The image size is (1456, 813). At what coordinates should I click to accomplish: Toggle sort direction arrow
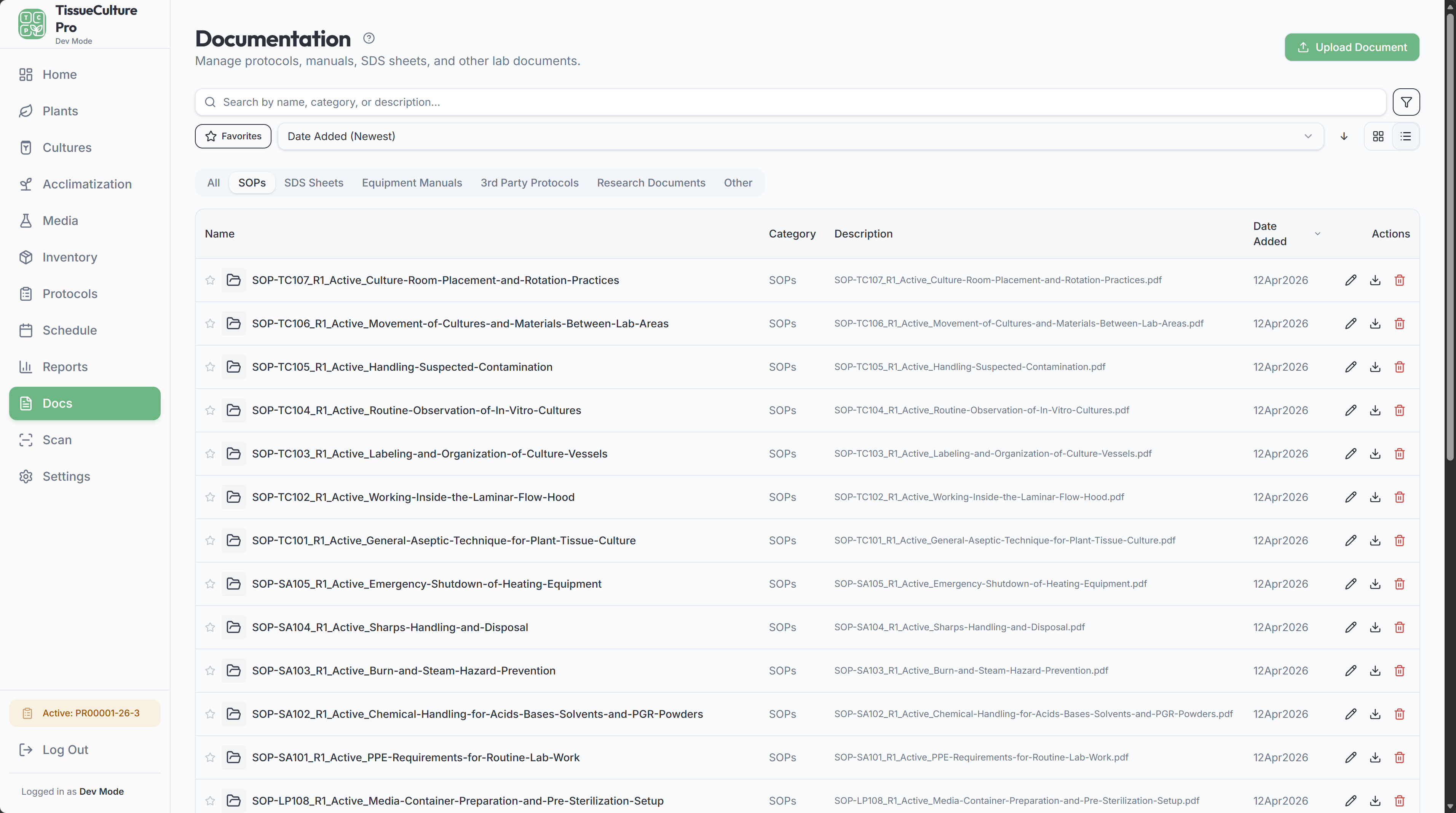pyautogui.click(x=1344, y=136)
